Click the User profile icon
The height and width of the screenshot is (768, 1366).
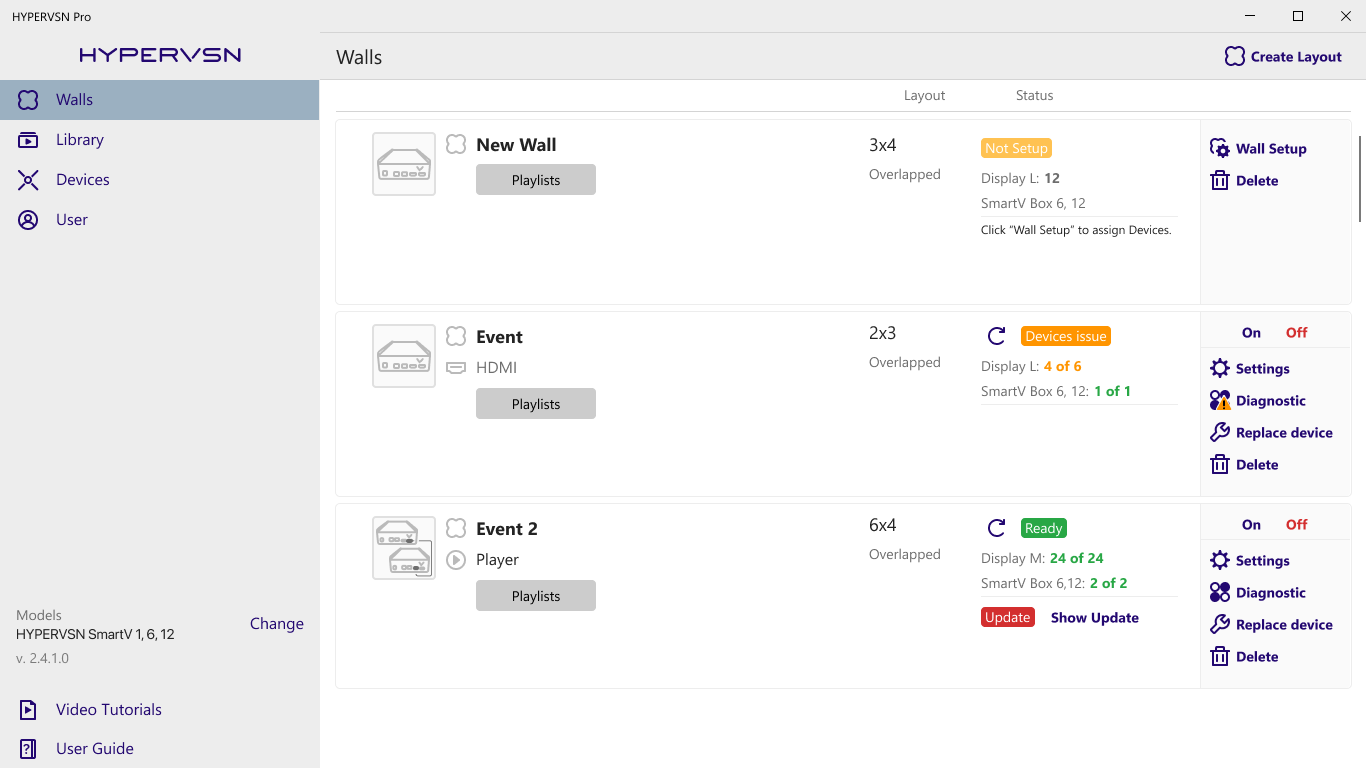28,220
